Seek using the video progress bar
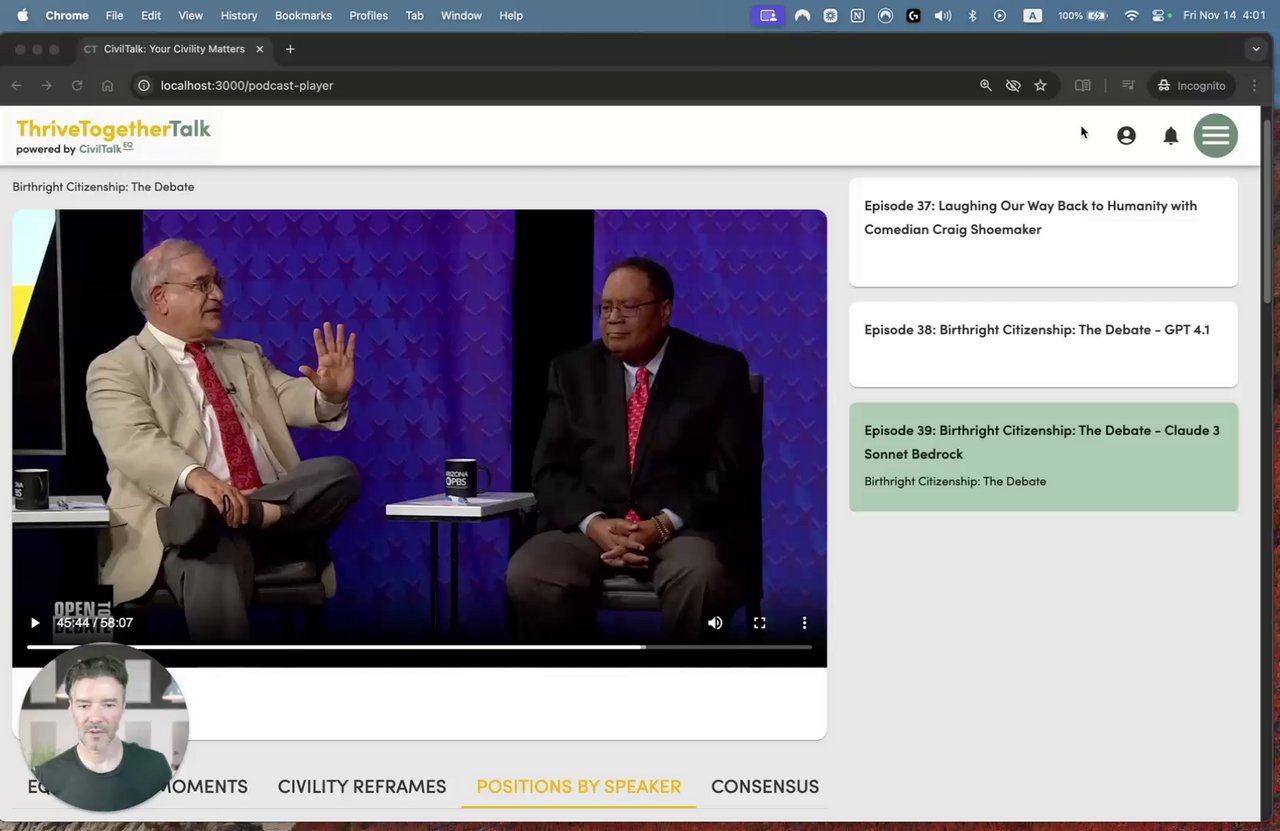 [x=419, y=647]
